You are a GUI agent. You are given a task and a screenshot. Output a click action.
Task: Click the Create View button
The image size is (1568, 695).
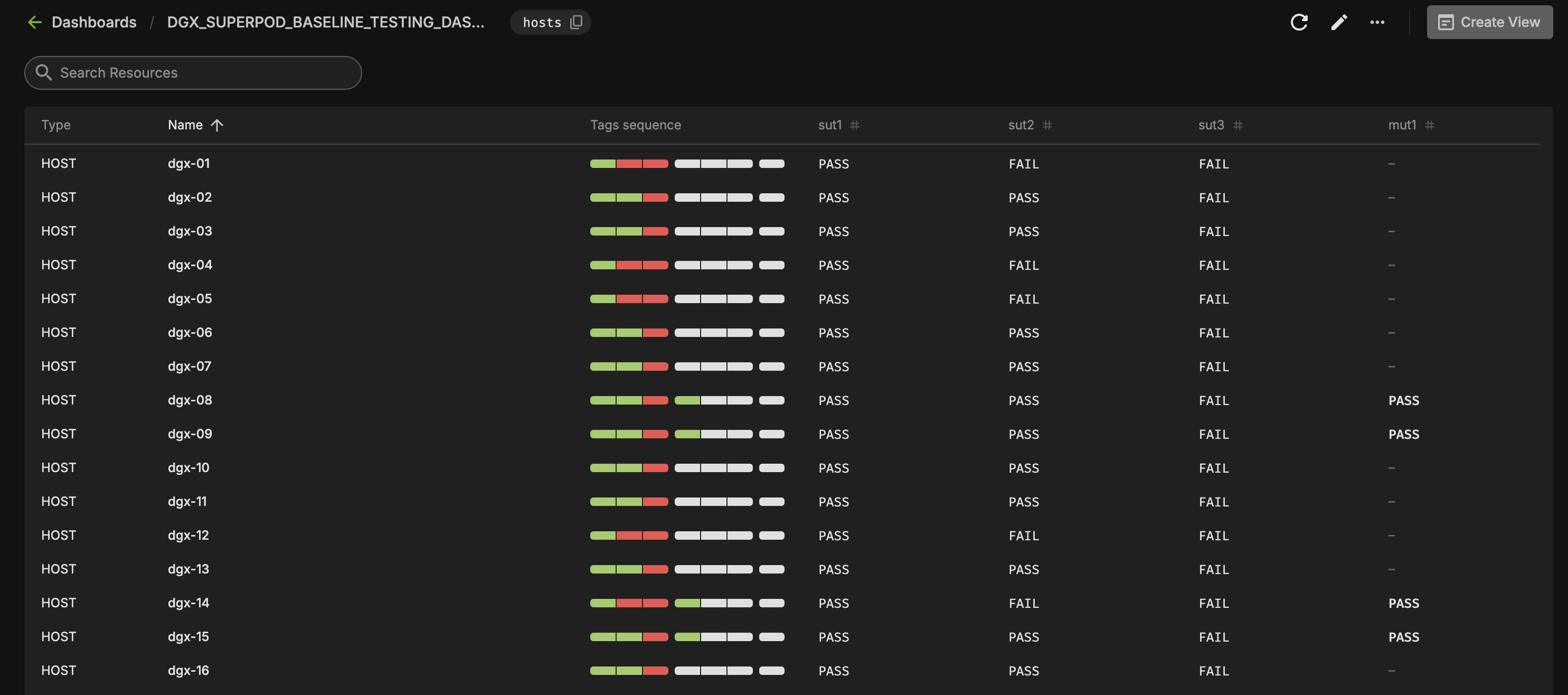point(1489,23)
